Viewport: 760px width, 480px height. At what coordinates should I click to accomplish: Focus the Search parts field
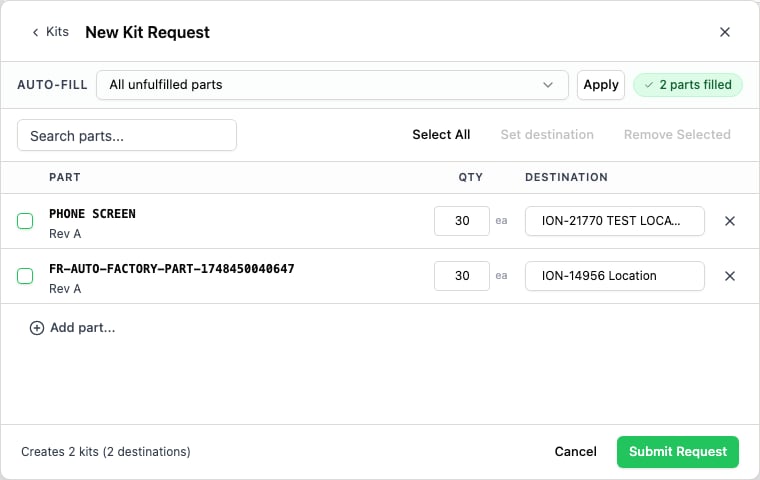click(x=127, y=135)
